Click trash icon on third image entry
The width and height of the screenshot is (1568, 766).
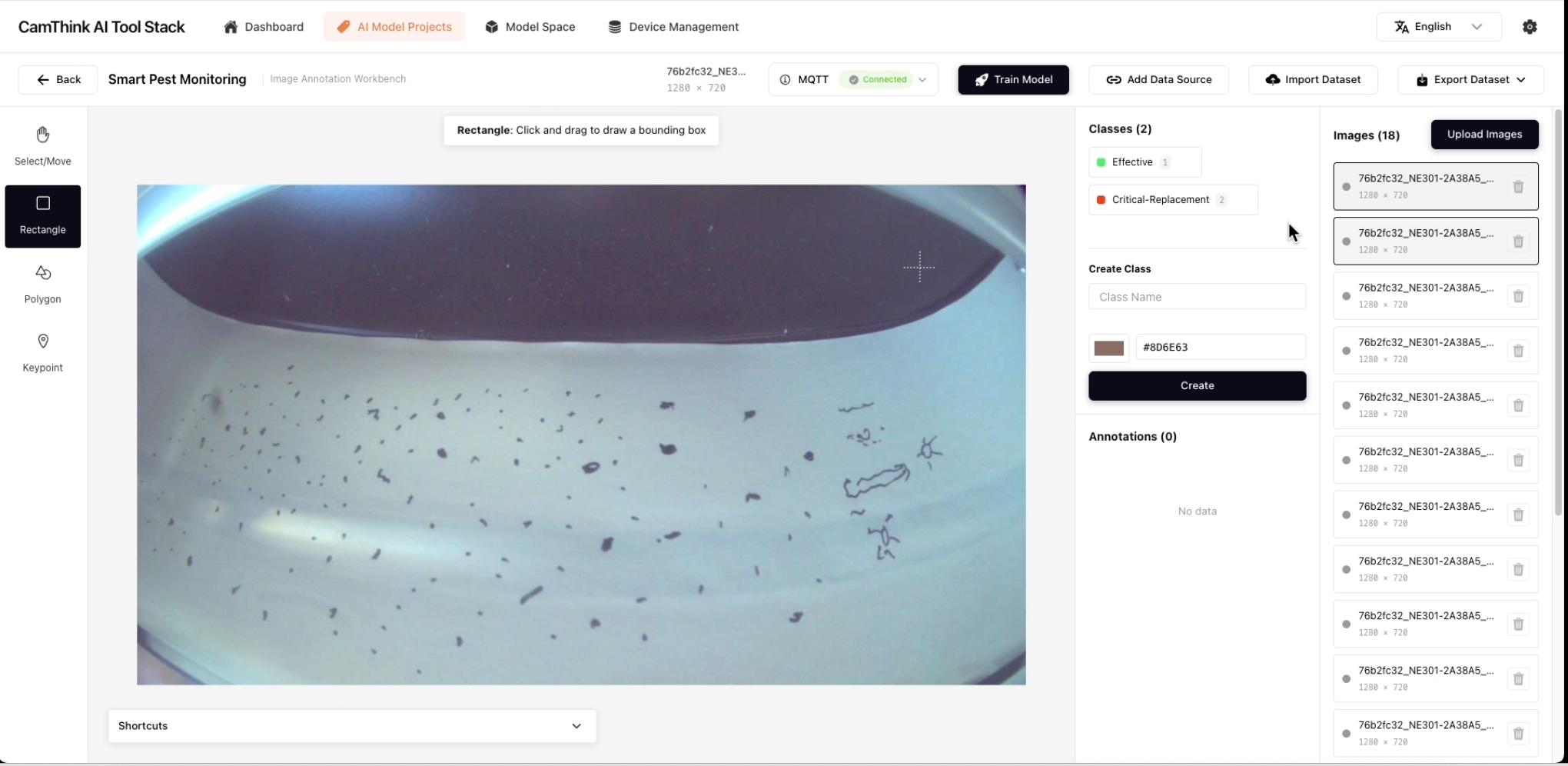click(x=1518, y=296)
